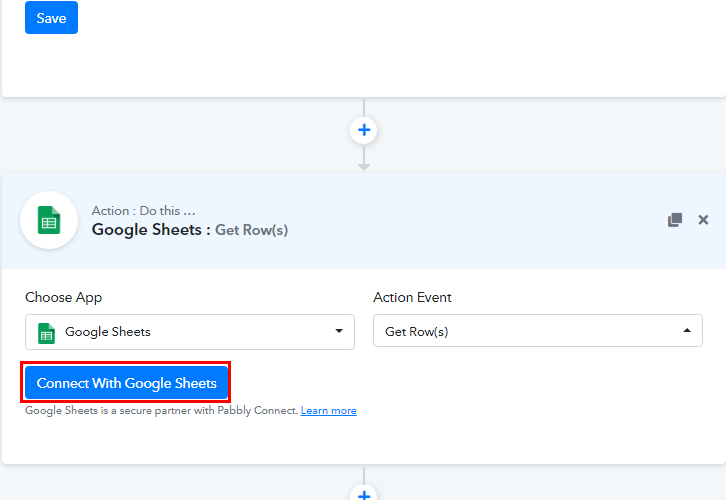Open the Choose App dropdown
Screen dimensions: 726x500
point(190,332)
